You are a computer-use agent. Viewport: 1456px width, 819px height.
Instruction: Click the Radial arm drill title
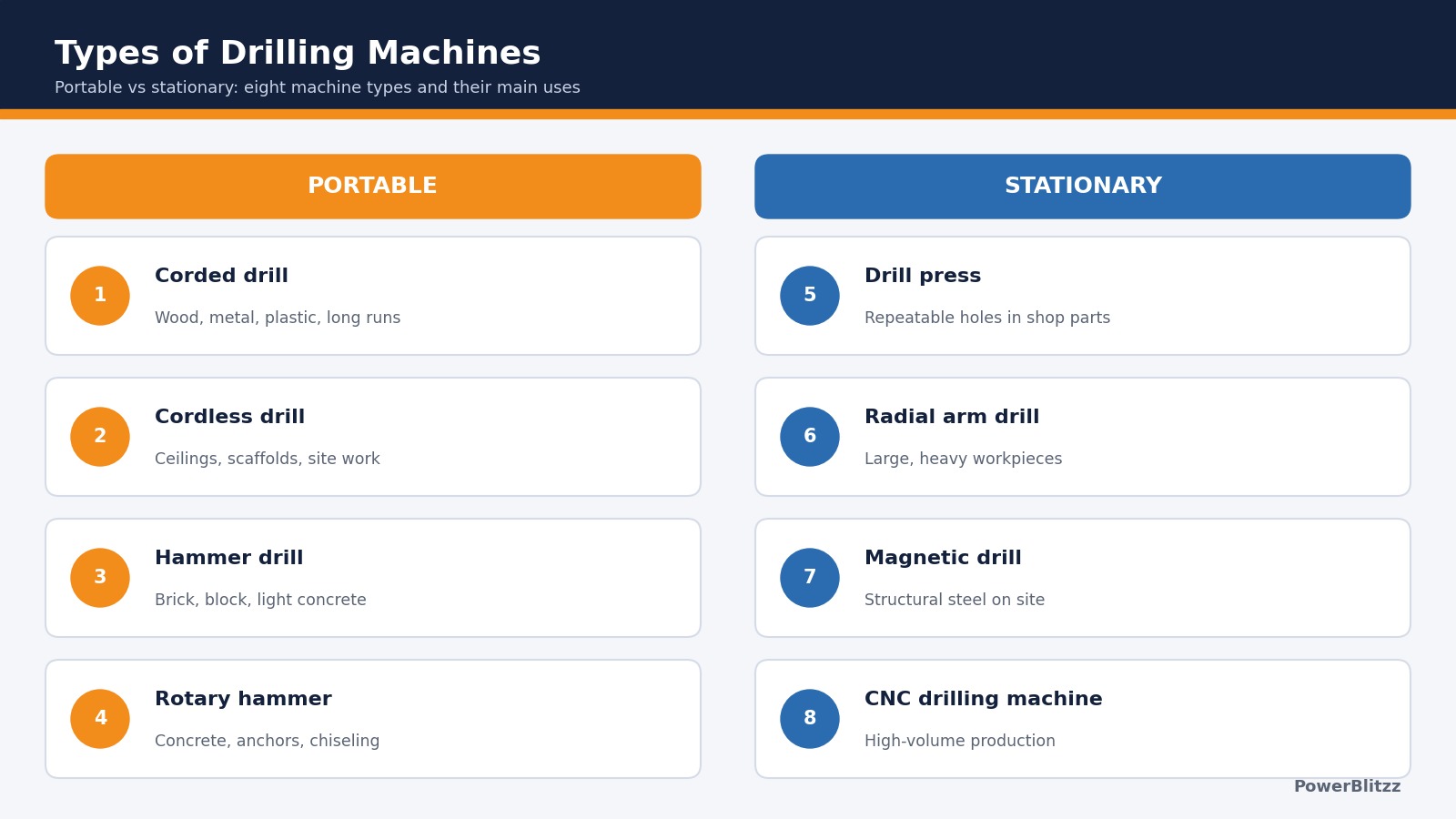tap(952, 417)
